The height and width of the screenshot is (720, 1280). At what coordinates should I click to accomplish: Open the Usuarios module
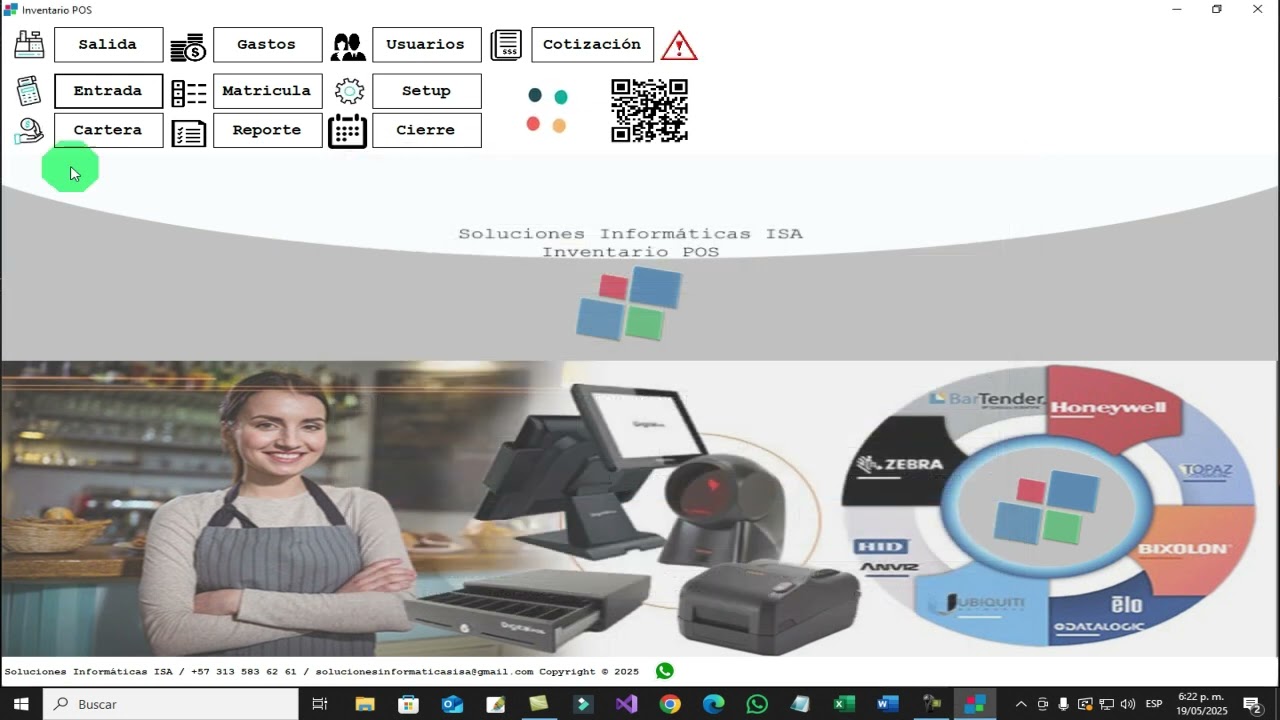[426, 45]
